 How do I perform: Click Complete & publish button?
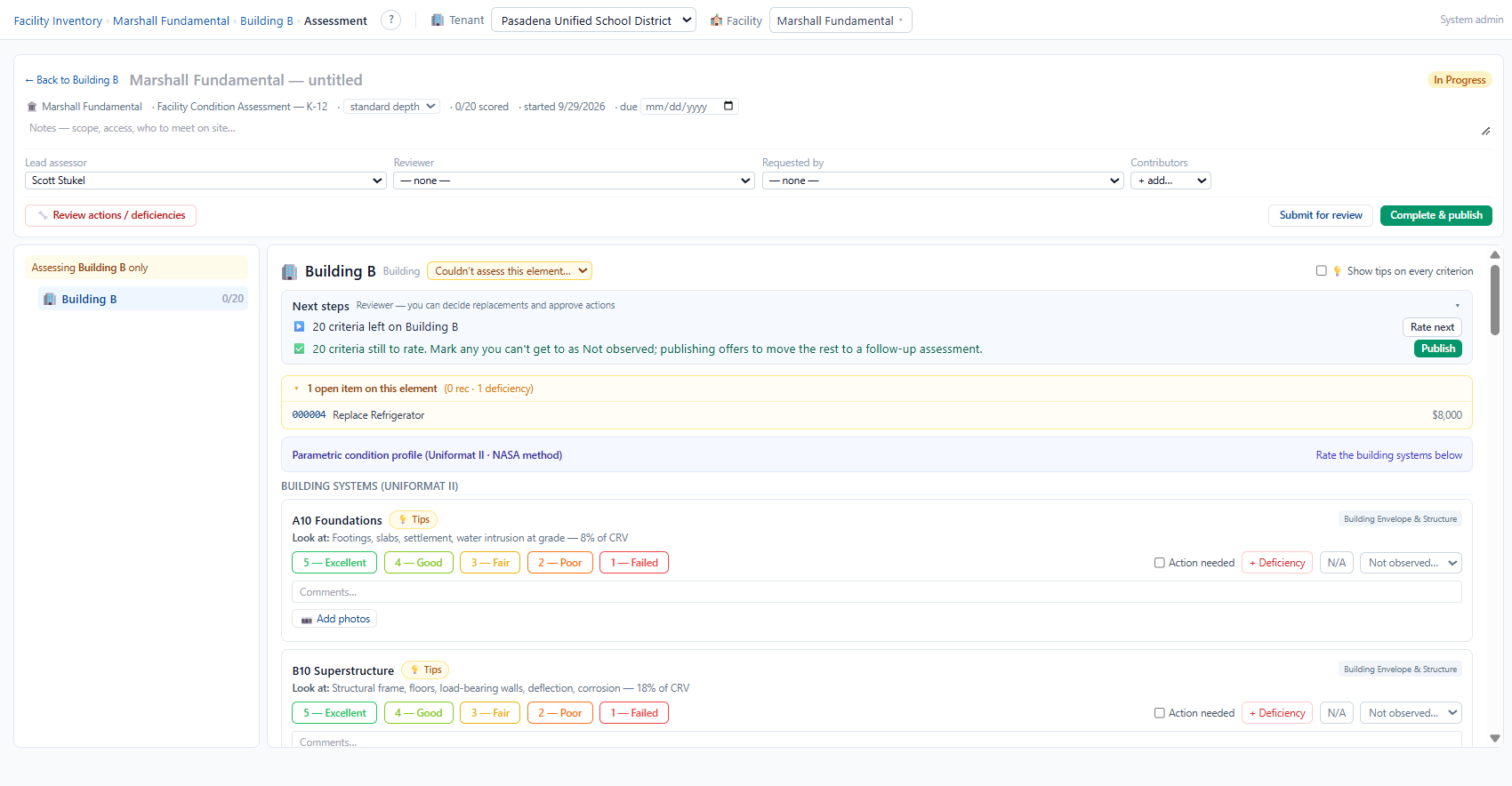1436,215
